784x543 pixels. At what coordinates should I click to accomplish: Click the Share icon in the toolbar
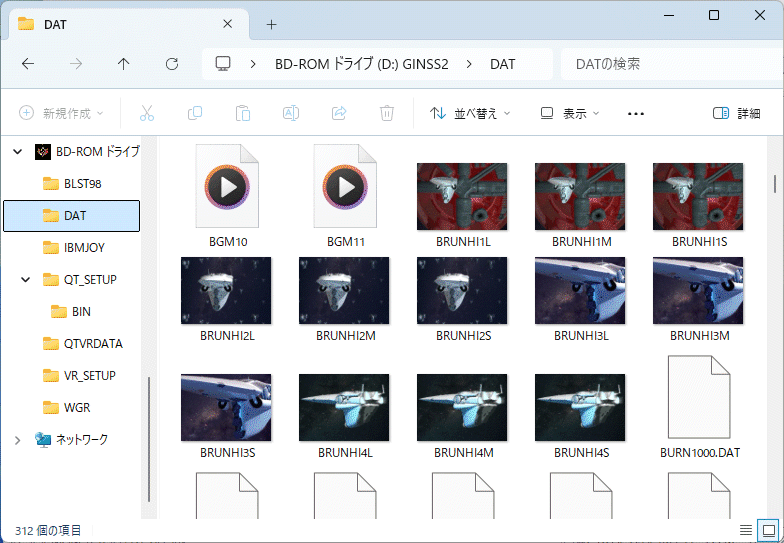(339, 114)
